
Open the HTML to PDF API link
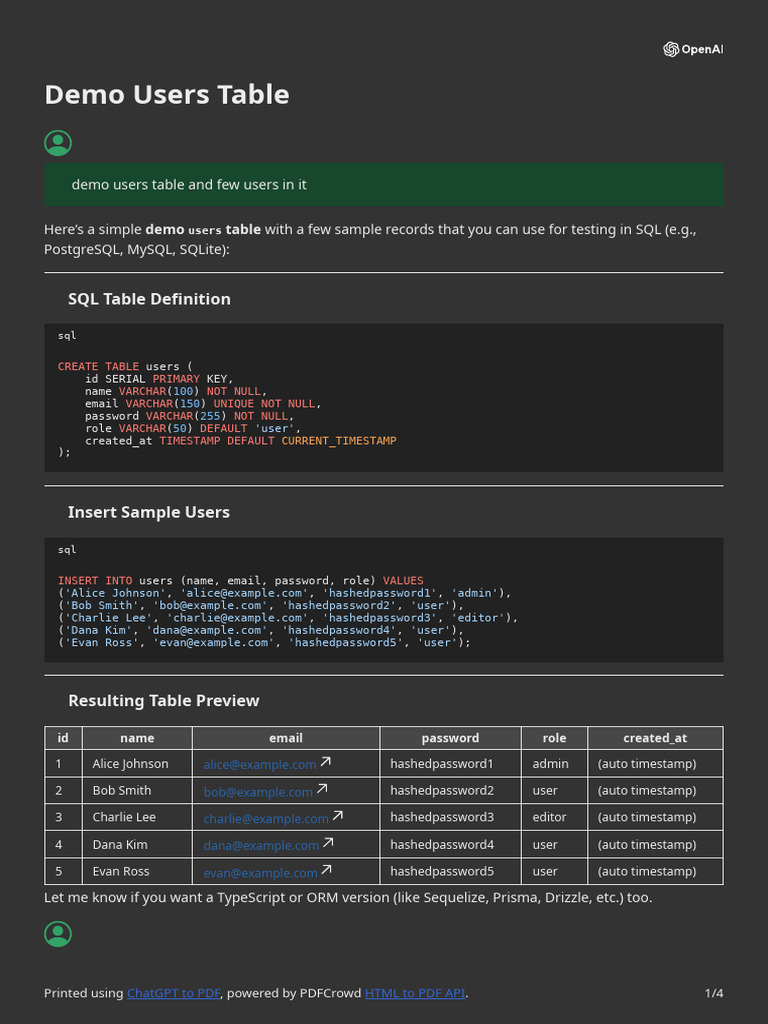click(415, 993)
